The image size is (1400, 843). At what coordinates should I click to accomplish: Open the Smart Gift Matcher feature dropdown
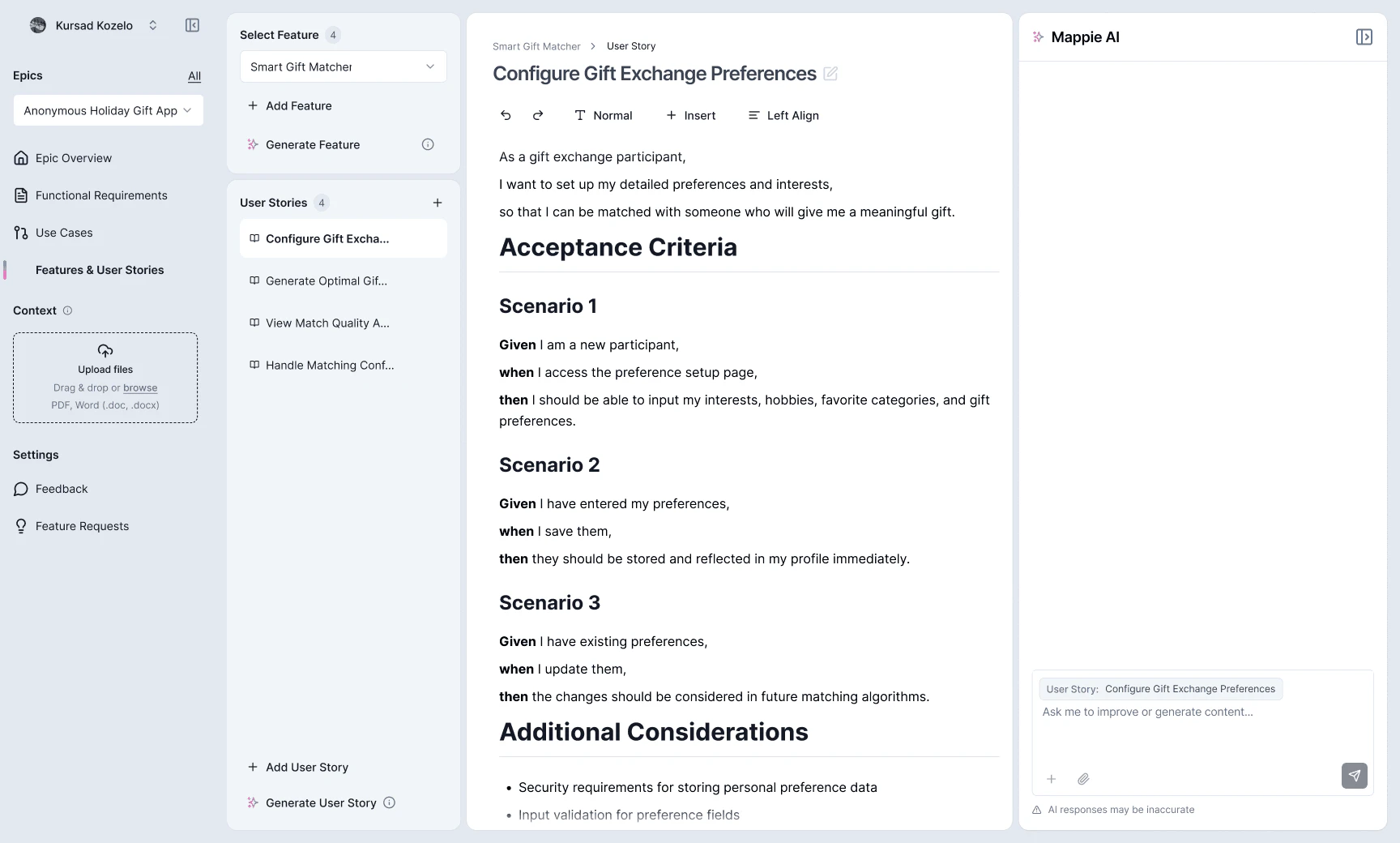click(x=343, y=66)
